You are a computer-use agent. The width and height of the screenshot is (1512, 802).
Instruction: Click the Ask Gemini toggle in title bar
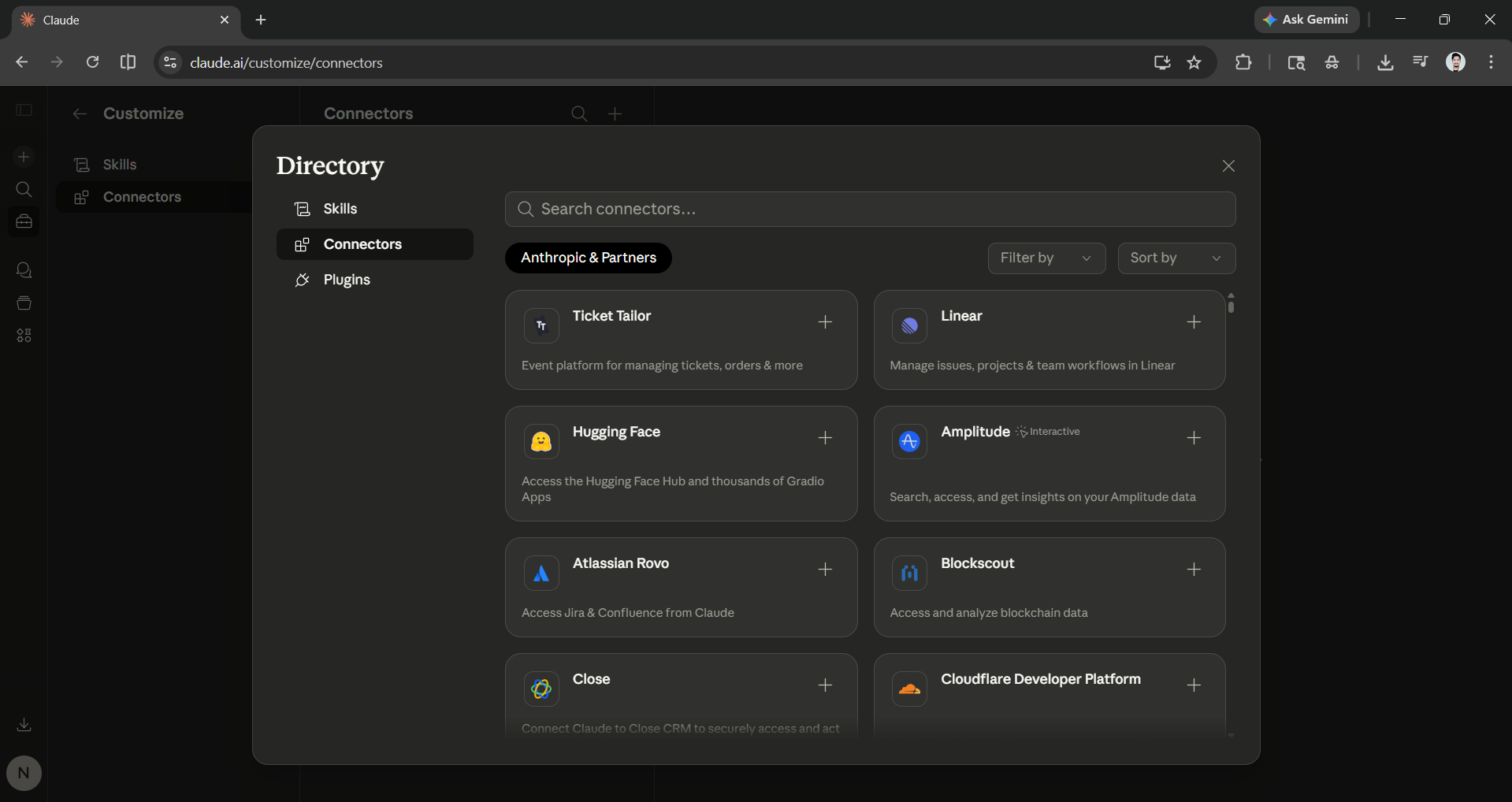tap(1306, 19)
